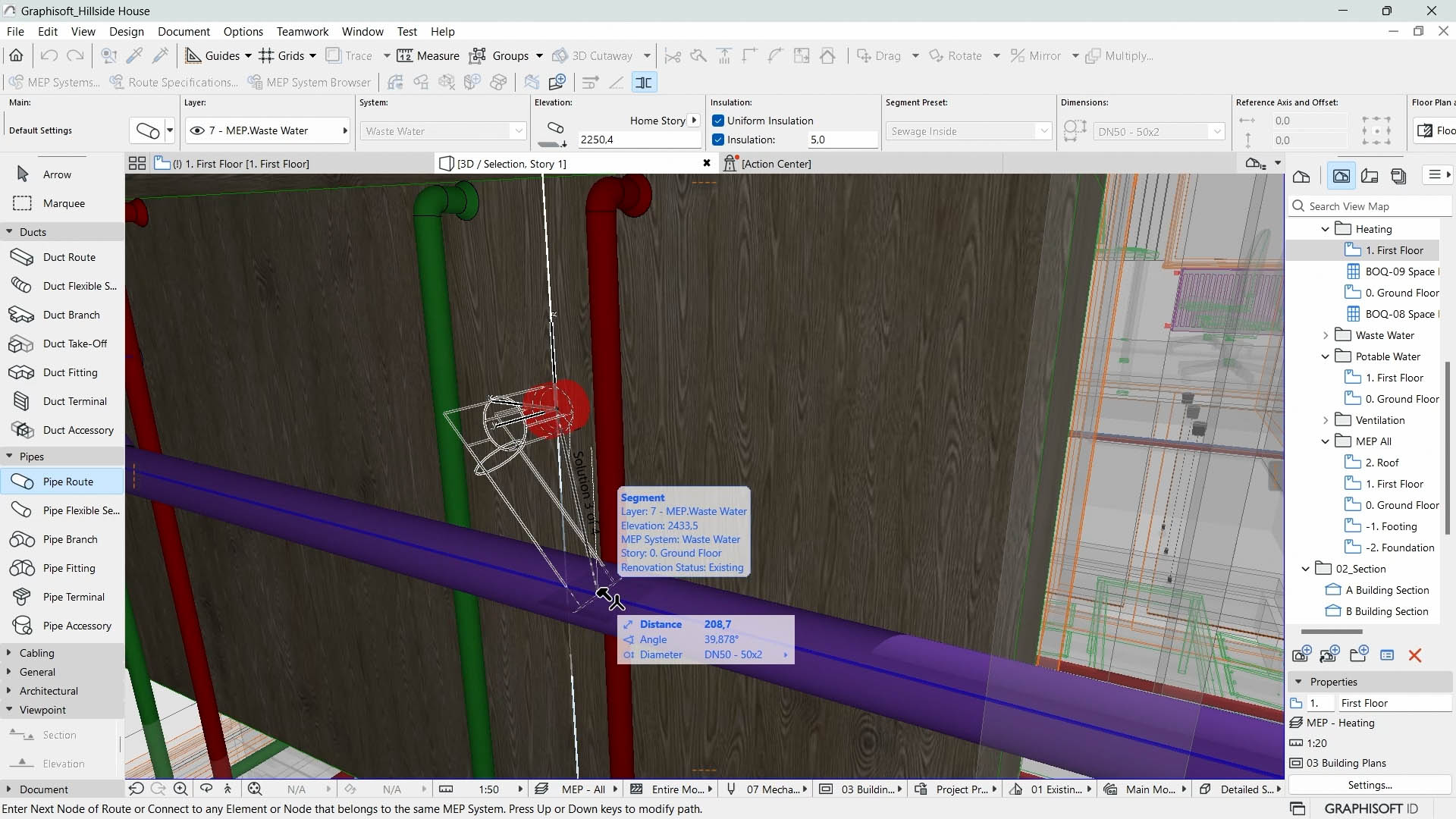Open the Teamwork menu
Screen dimensions: 1456x819
302,31
